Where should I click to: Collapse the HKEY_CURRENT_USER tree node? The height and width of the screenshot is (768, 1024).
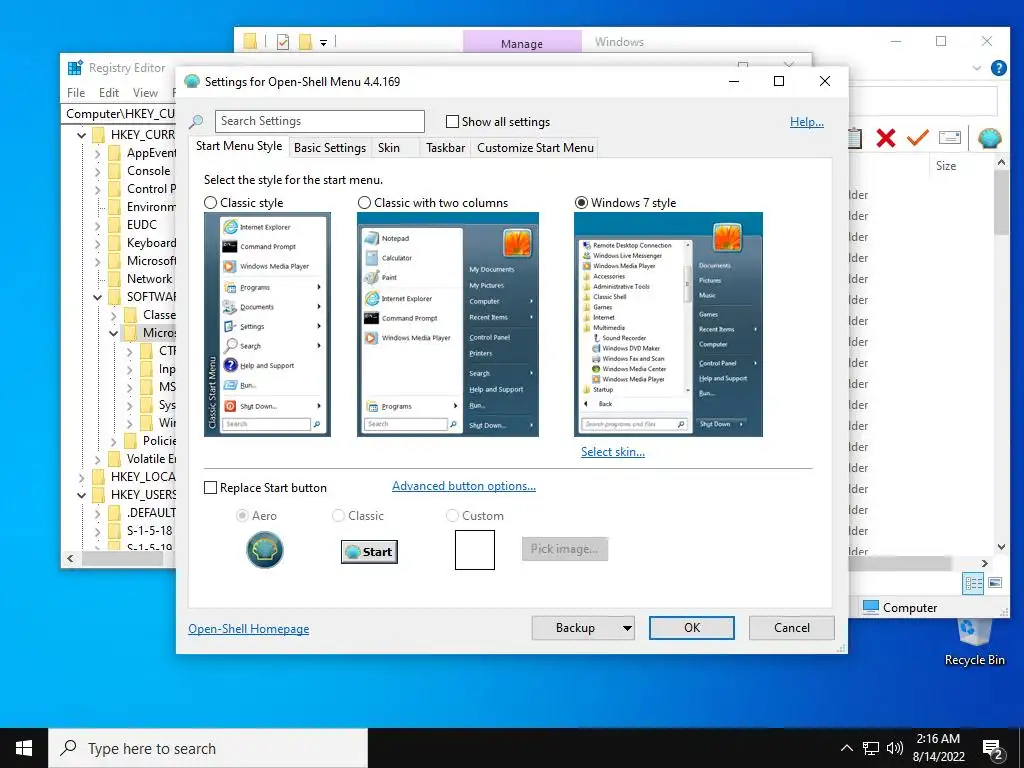(82, 135)
